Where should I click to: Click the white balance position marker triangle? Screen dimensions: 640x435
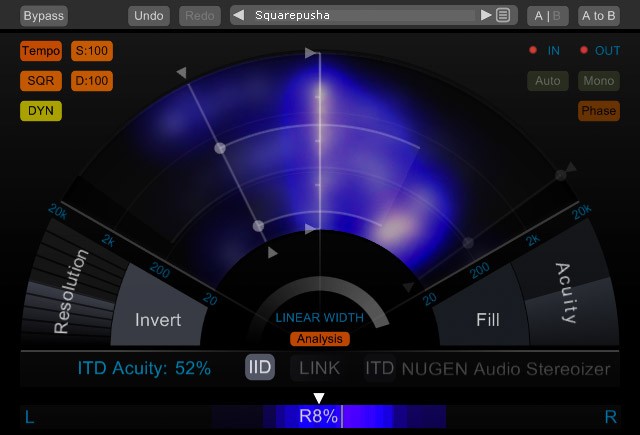pos(319,398)
